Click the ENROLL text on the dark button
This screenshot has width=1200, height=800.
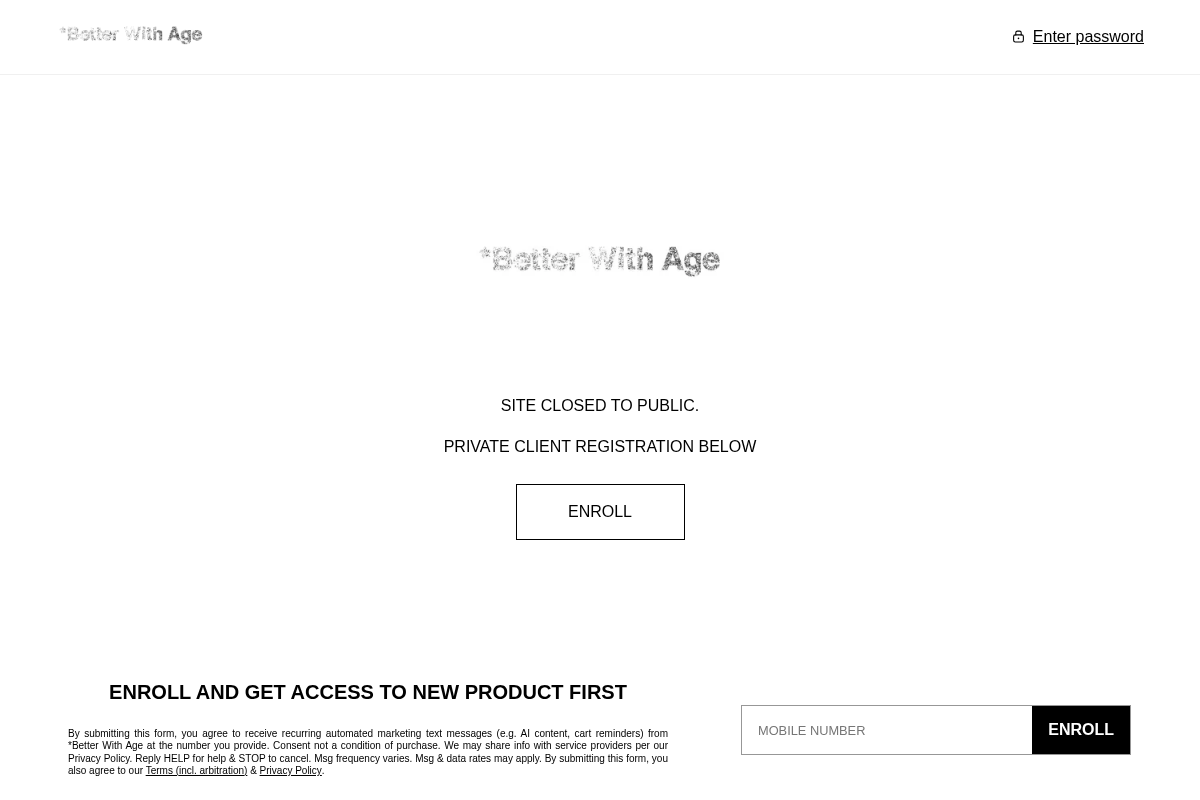pyautogui.click(x=1080, y=730)
